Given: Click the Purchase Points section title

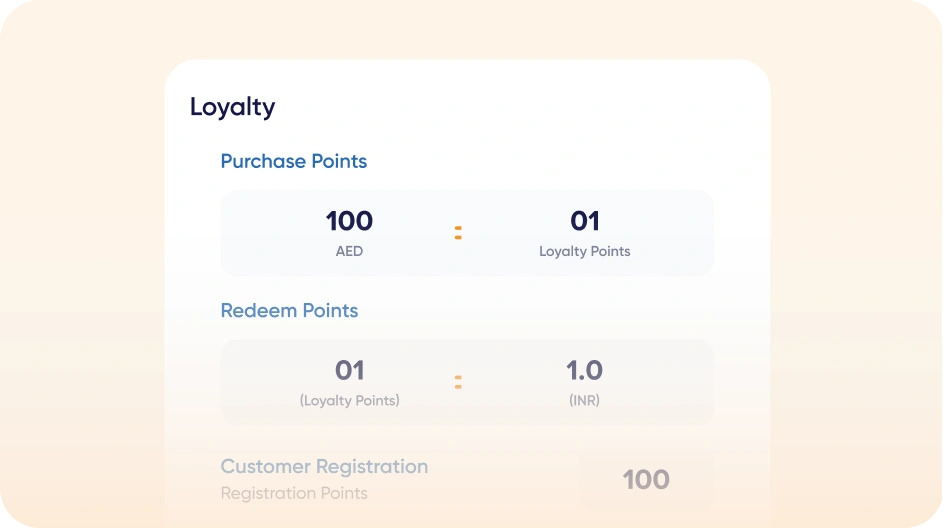Looking at the screenshot, I should (293, 161).
